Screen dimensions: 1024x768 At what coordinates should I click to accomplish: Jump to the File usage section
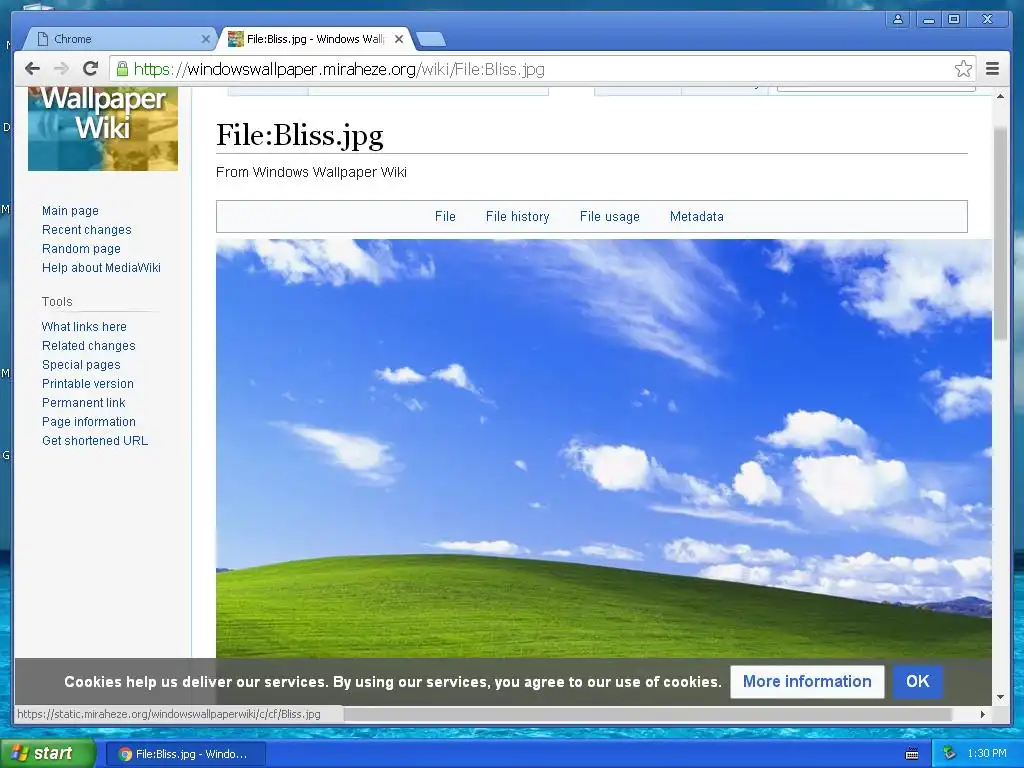[609, 216]
